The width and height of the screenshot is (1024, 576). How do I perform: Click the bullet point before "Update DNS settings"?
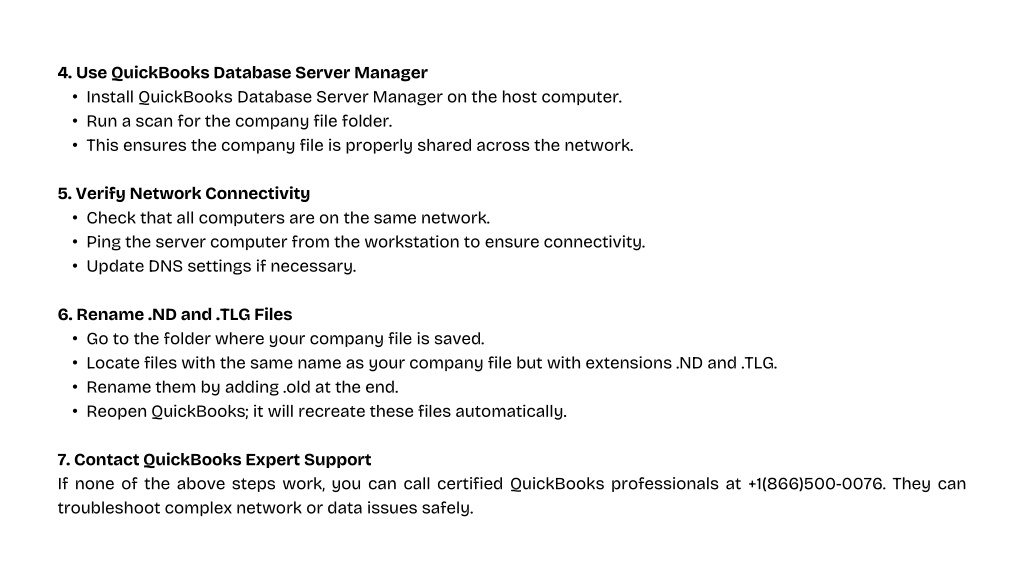click(x=75, y=267)
